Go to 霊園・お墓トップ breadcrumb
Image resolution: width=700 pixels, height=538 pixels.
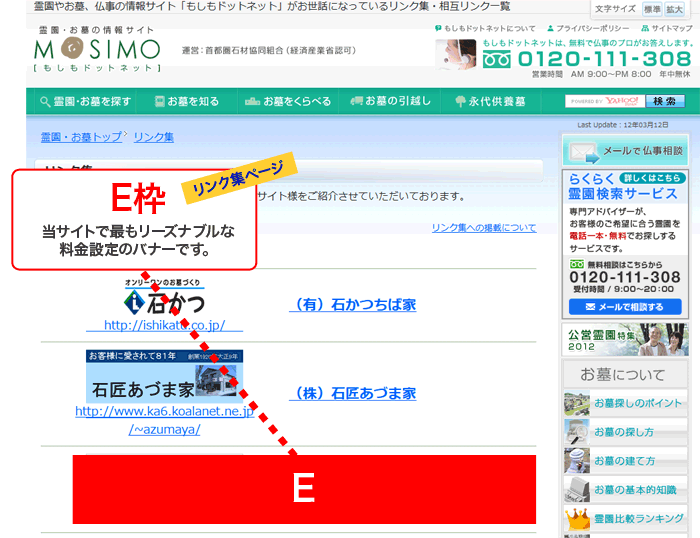point(81,137)
